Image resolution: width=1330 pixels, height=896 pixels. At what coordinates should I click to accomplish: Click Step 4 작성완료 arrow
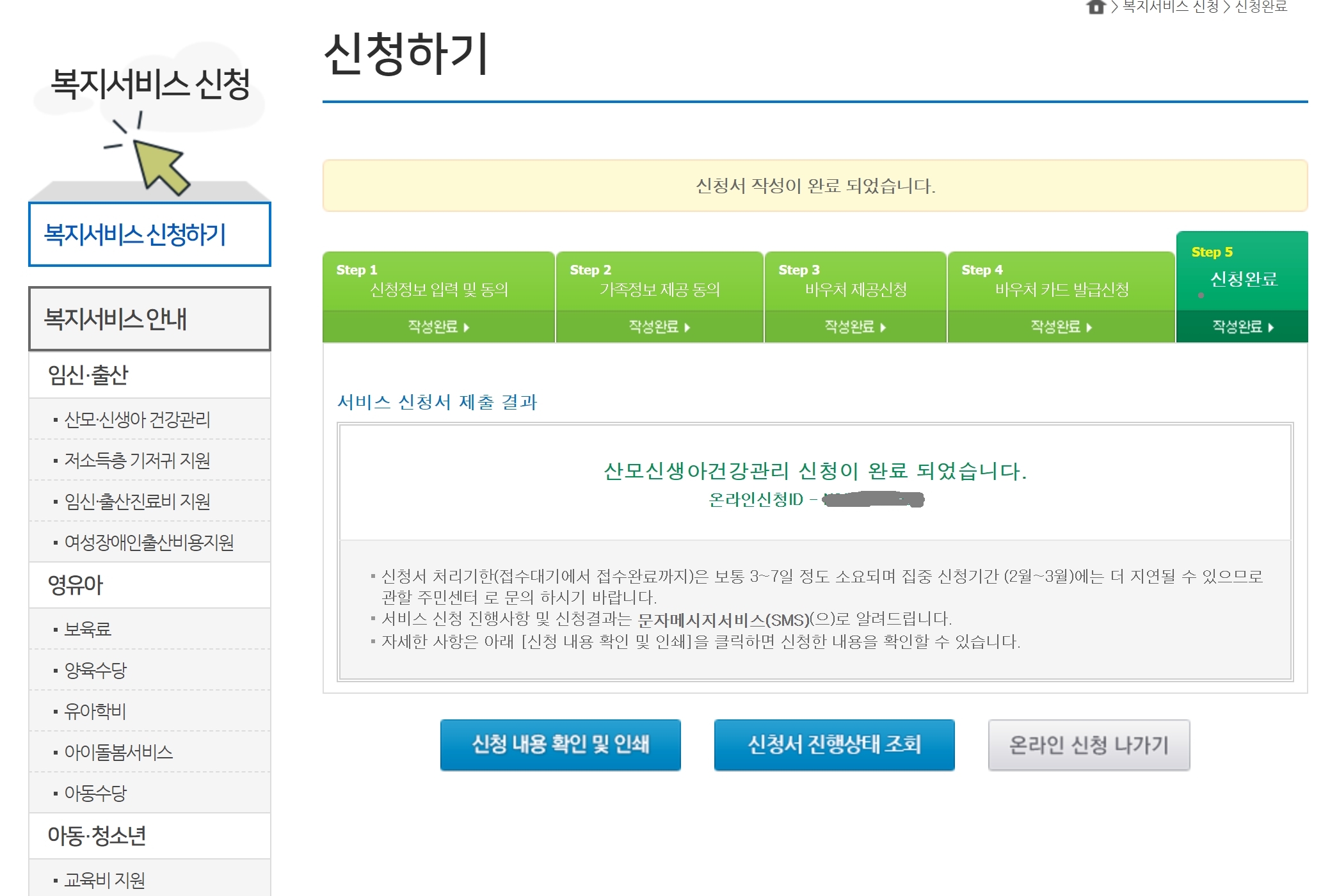tap(1089, 328)
